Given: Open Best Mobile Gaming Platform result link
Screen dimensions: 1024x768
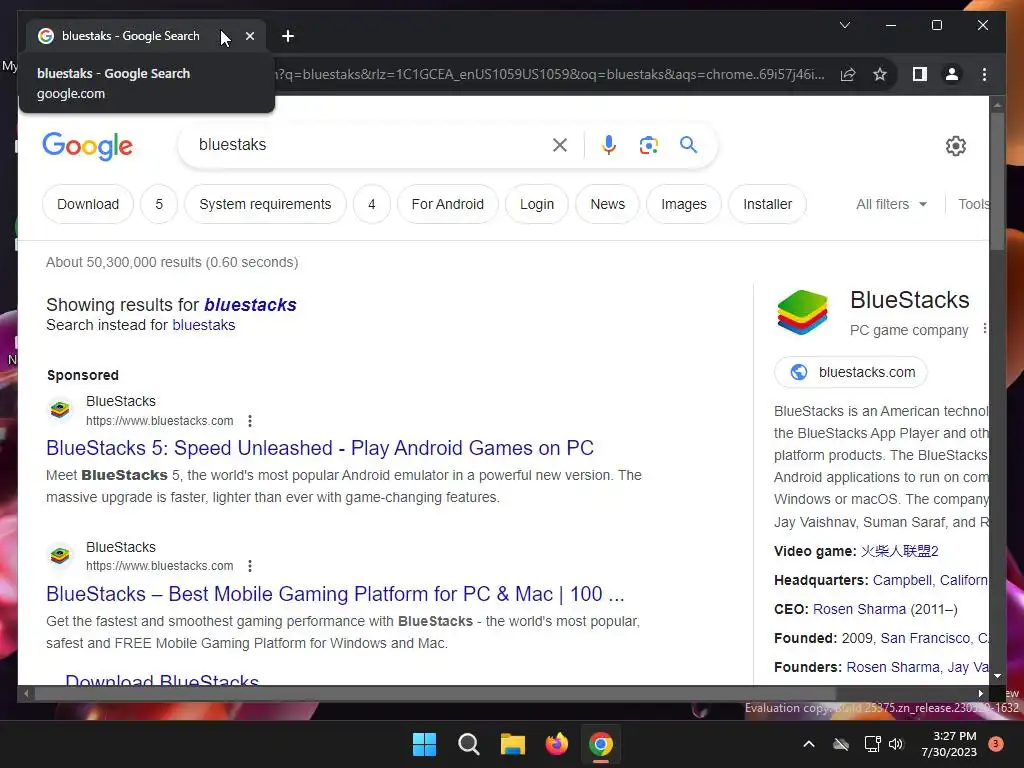Looking at the screenshot, I should [x=335, y=594].
